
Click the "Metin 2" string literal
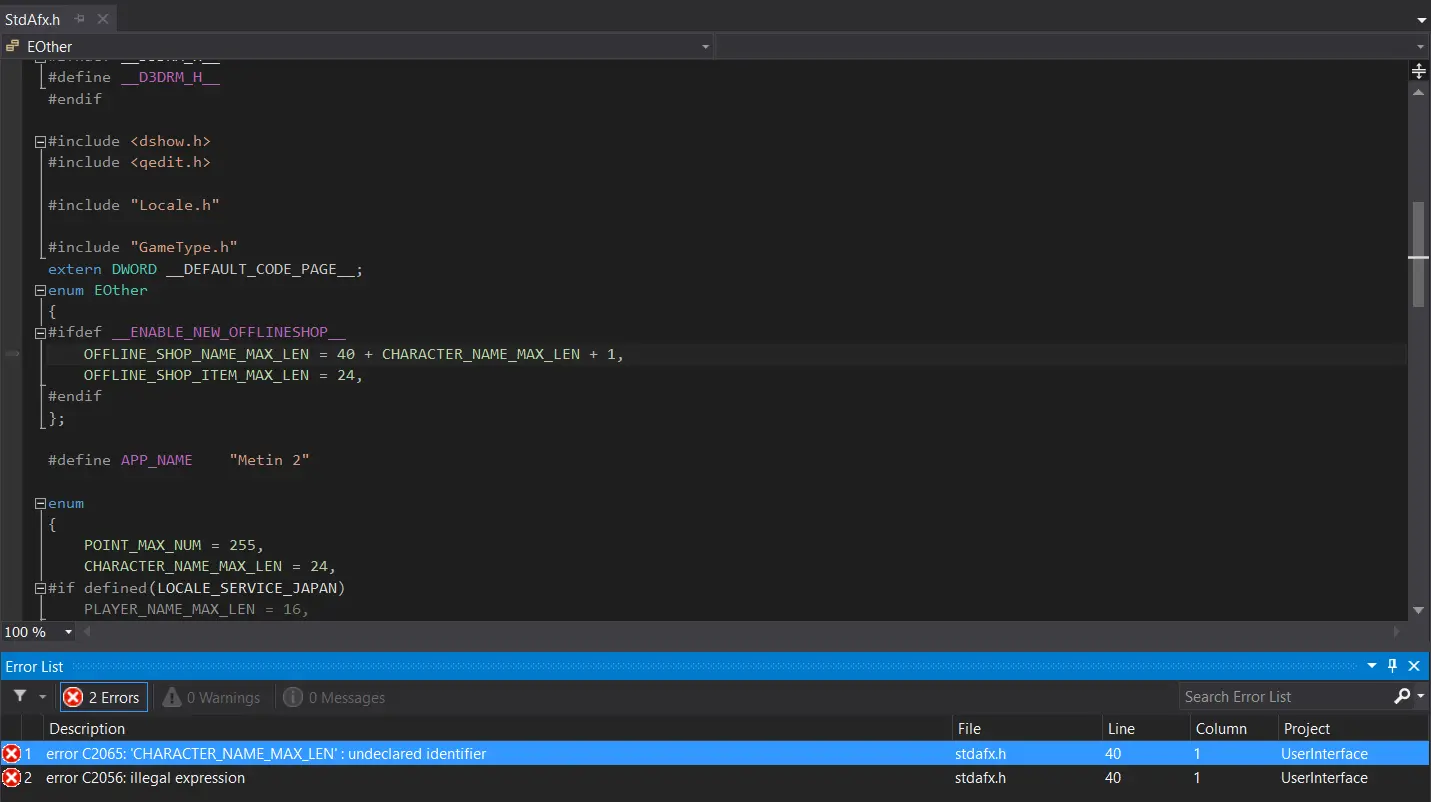pyautogui.click(x=269, y=460)
